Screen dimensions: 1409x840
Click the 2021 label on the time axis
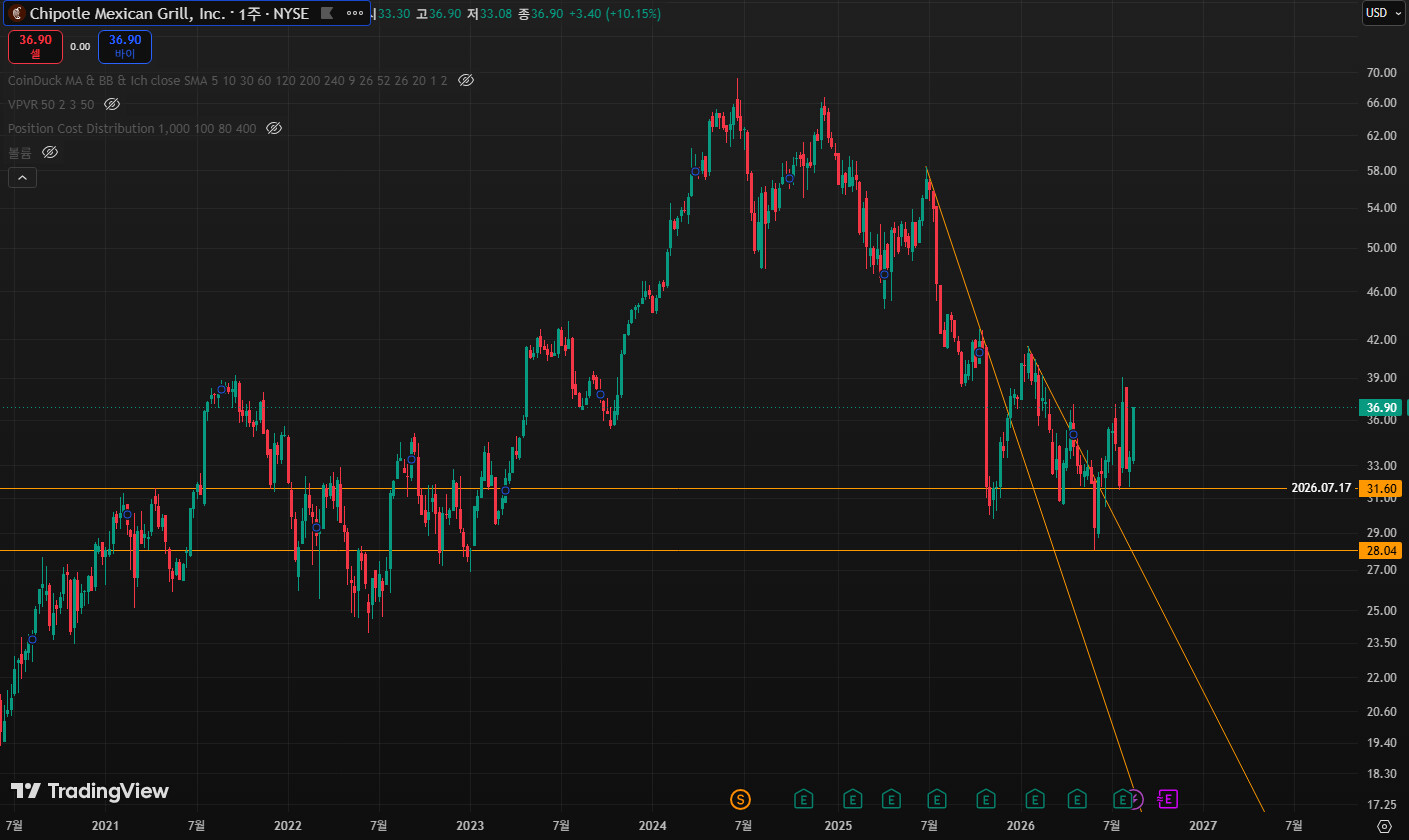[105, 826]
